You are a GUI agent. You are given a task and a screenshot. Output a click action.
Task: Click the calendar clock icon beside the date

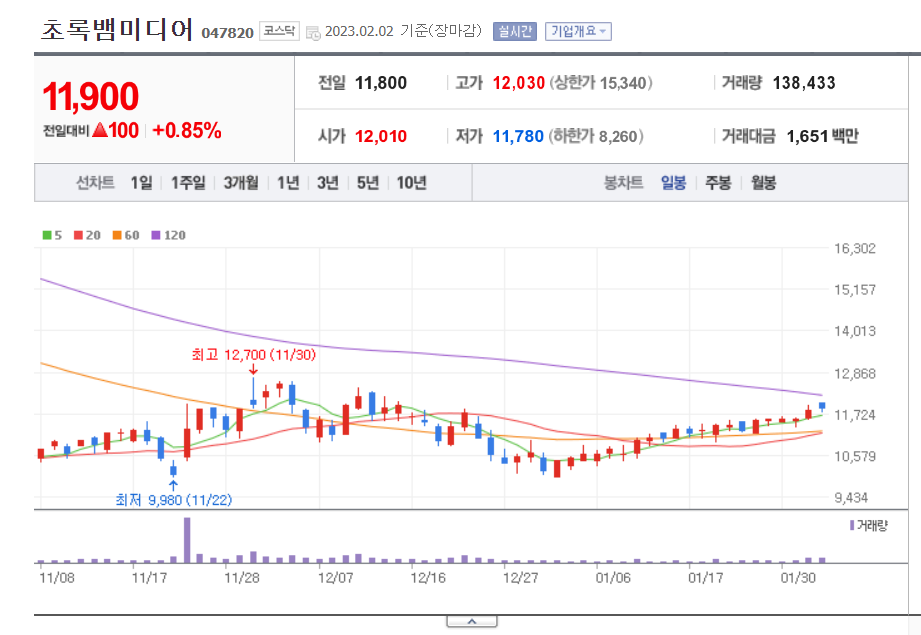pyautogui.click(x=313, y=33)
